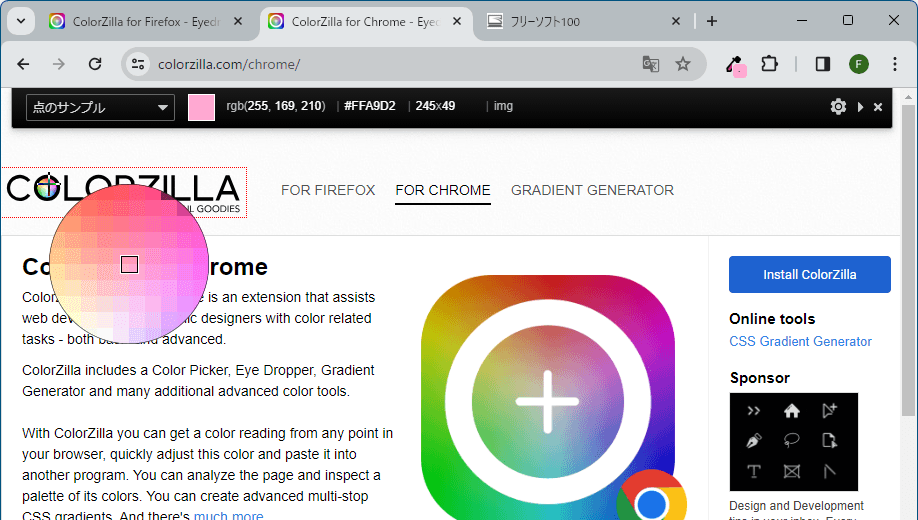Screen dimensions: 918x520
Task: Collapse the ColorZilla bar with arrow
Action: coord(860,107)
